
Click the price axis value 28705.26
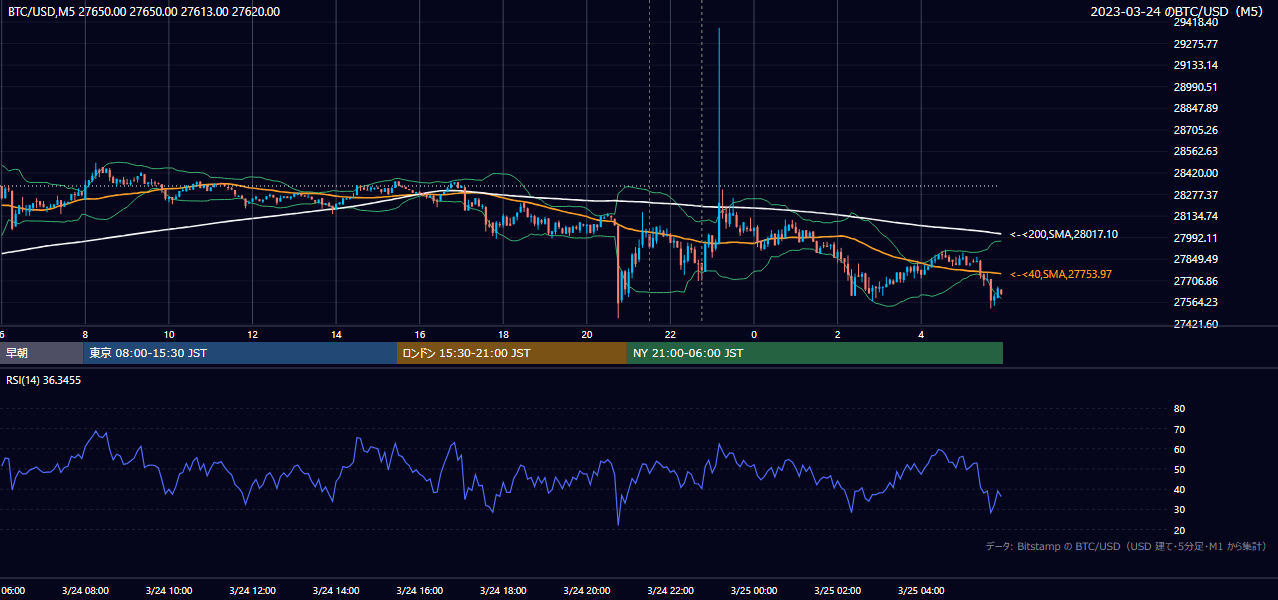tap(1195, 130)
